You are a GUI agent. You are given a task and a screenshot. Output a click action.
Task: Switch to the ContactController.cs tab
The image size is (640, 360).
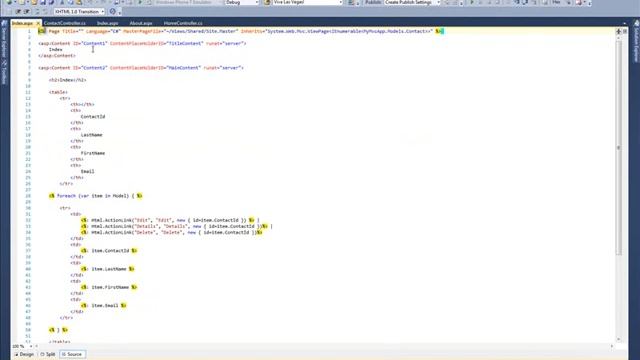click(x=64, y=23)
